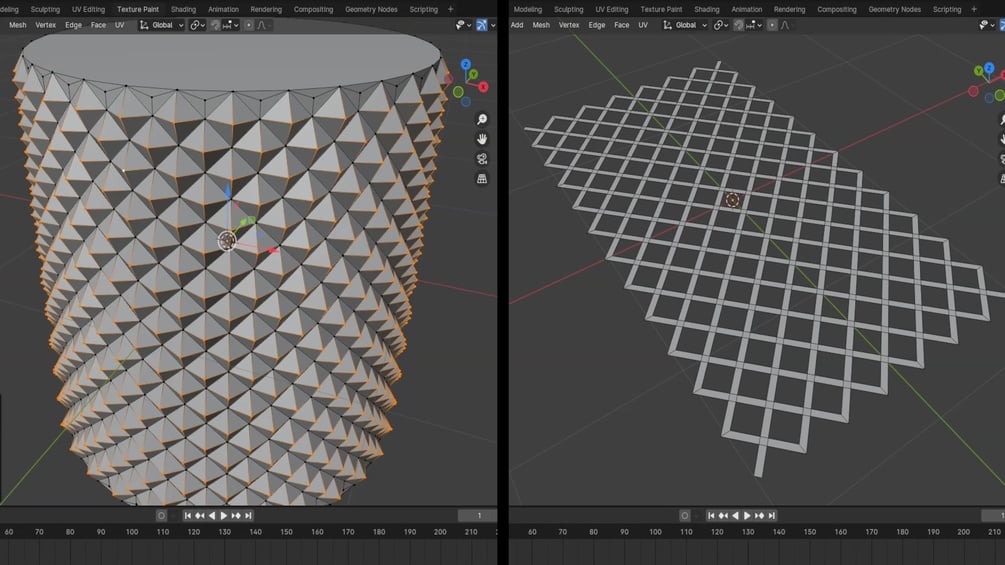Open Mesh menu in left window

point(18,25)
